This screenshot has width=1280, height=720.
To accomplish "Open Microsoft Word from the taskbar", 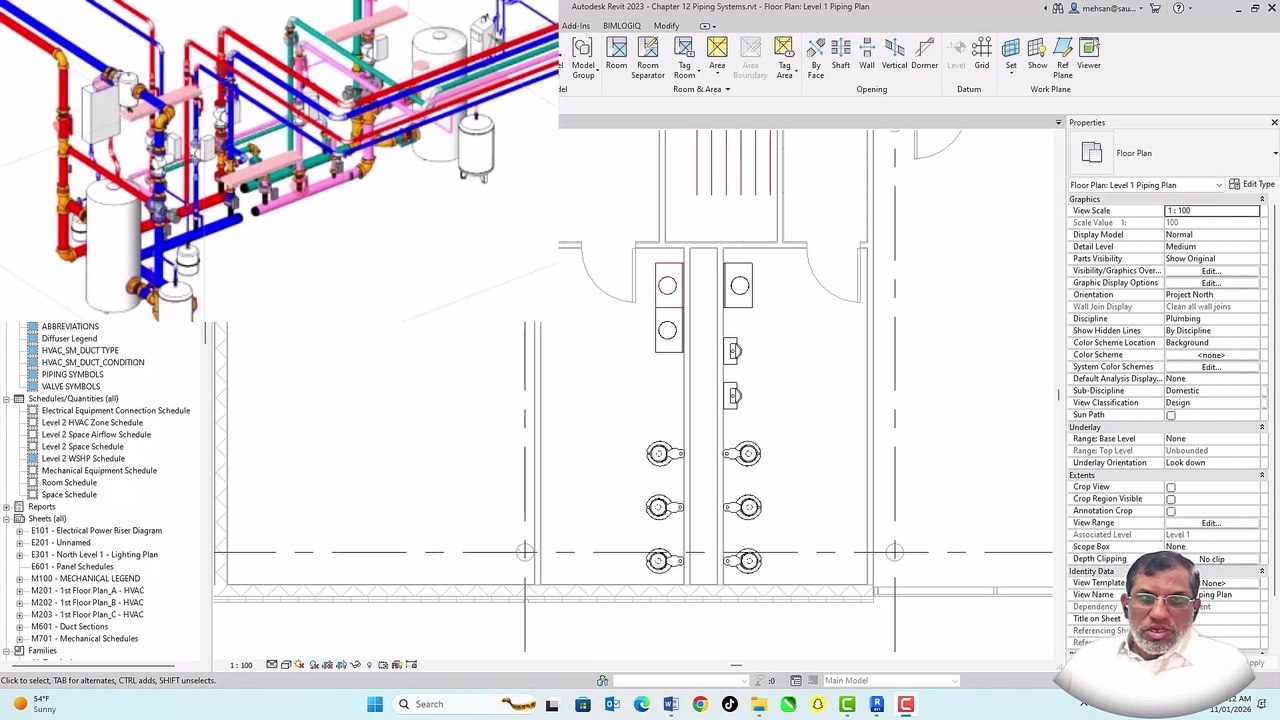I will [x=671, y=704].
